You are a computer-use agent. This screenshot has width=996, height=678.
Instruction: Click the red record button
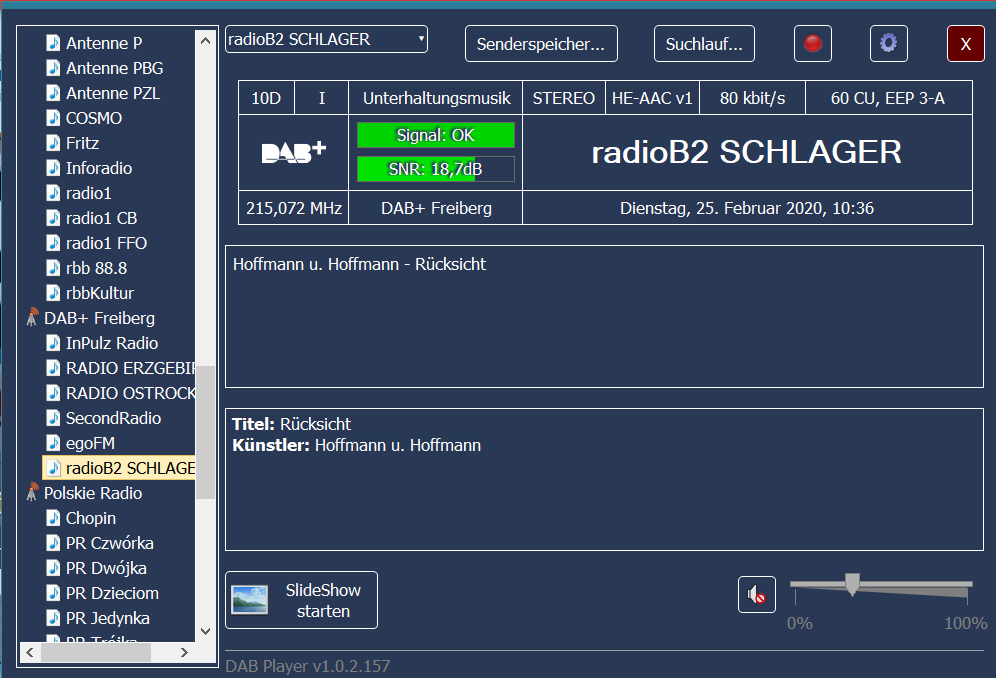tap(813, 43)
